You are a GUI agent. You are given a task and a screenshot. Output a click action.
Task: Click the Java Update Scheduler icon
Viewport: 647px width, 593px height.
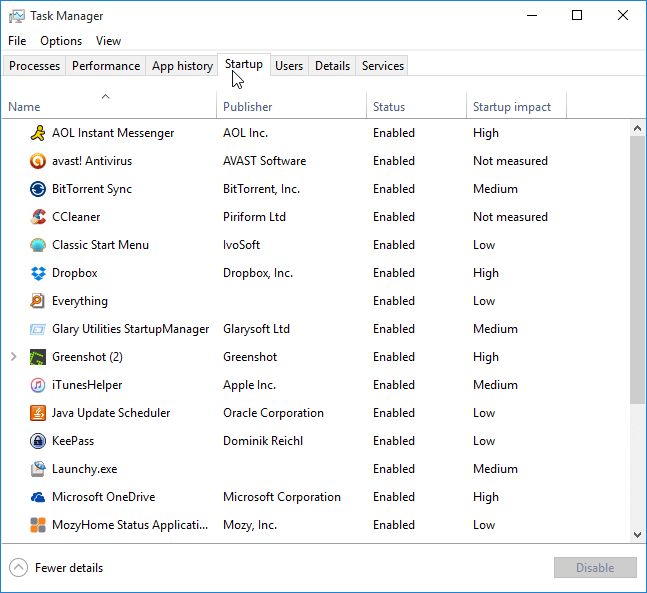tap(38, 413)
